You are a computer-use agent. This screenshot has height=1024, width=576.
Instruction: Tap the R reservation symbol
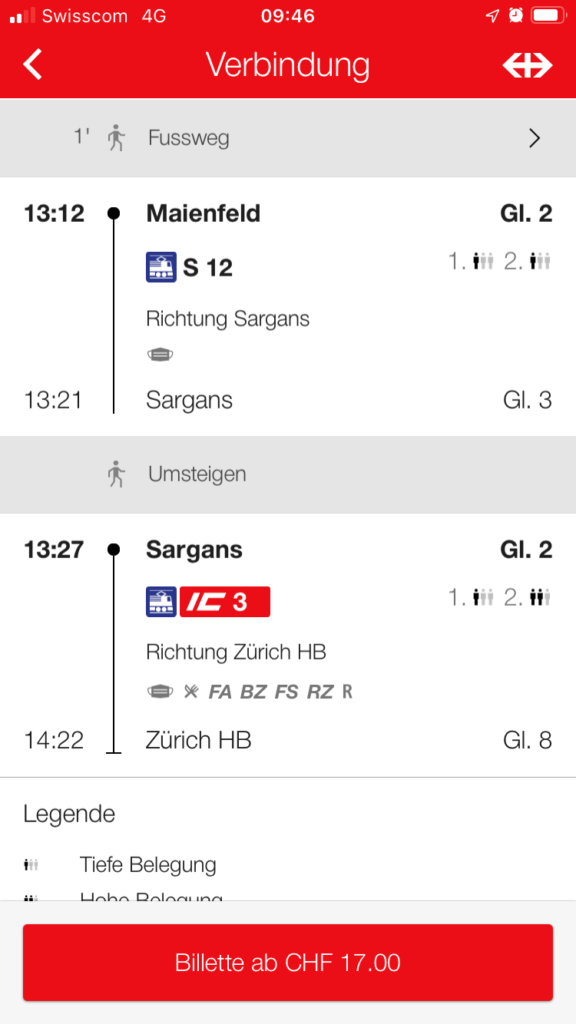point(347,692)
